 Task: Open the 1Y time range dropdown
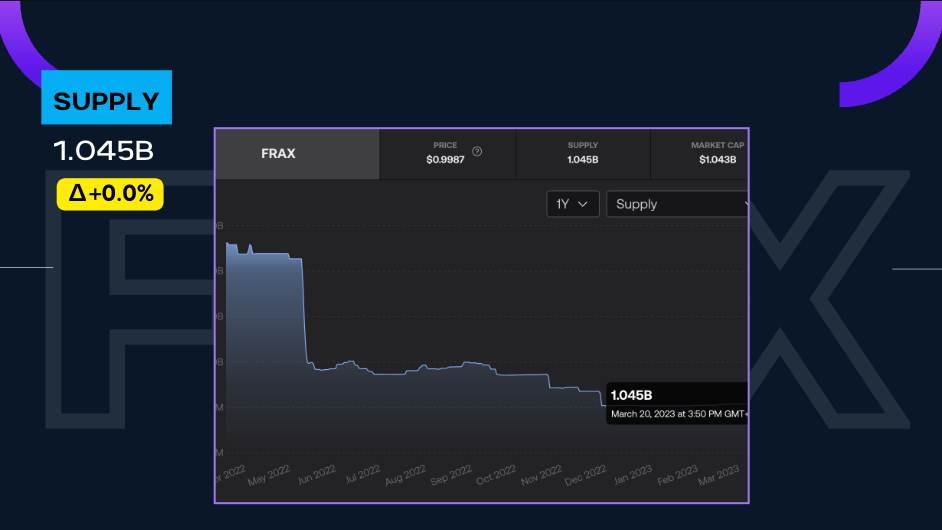click(x=573, y=204)
